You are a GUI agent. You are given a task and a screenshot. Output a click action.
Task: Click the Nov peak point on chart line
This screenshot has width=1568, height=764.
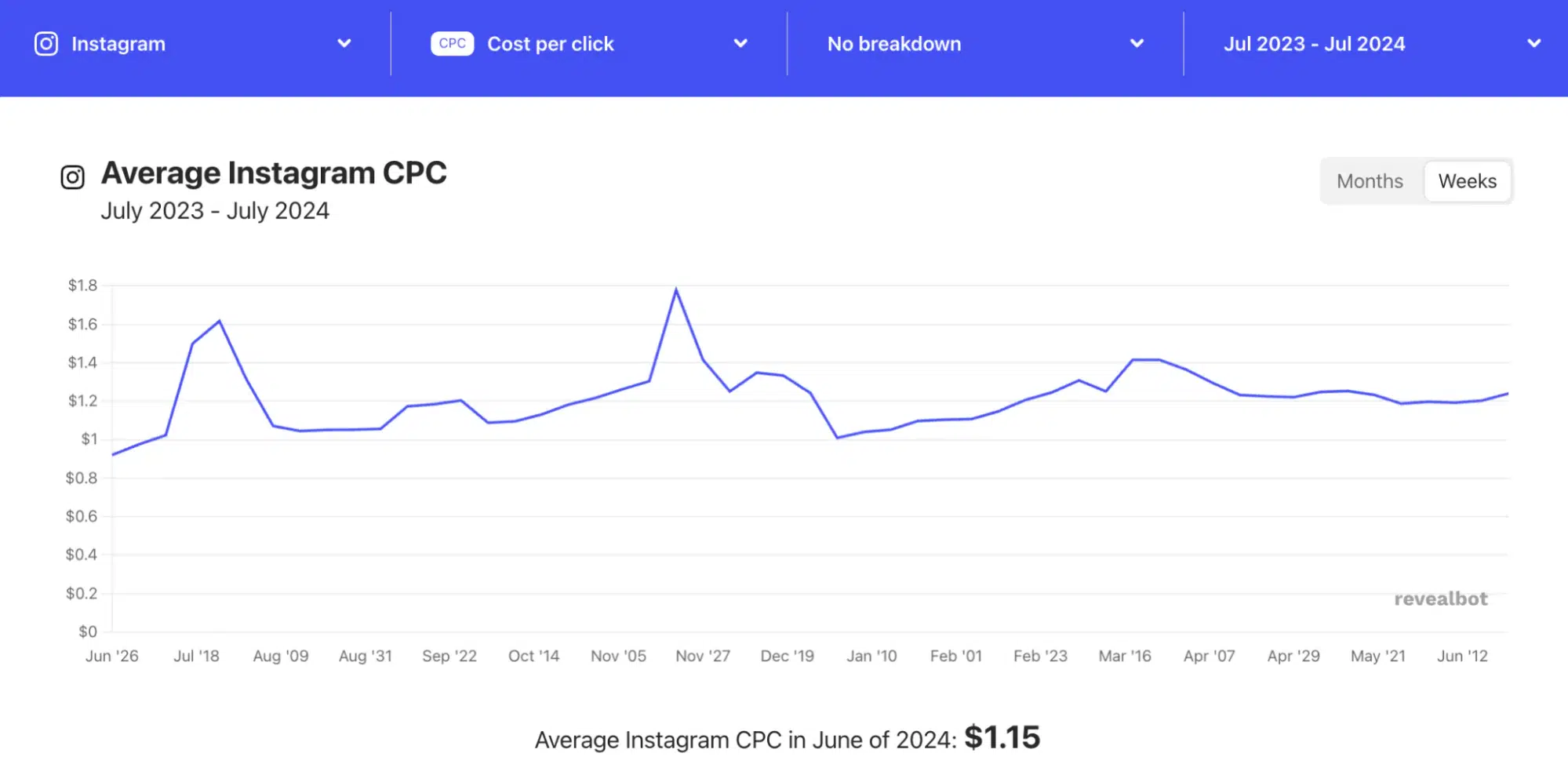click(676, 290)
